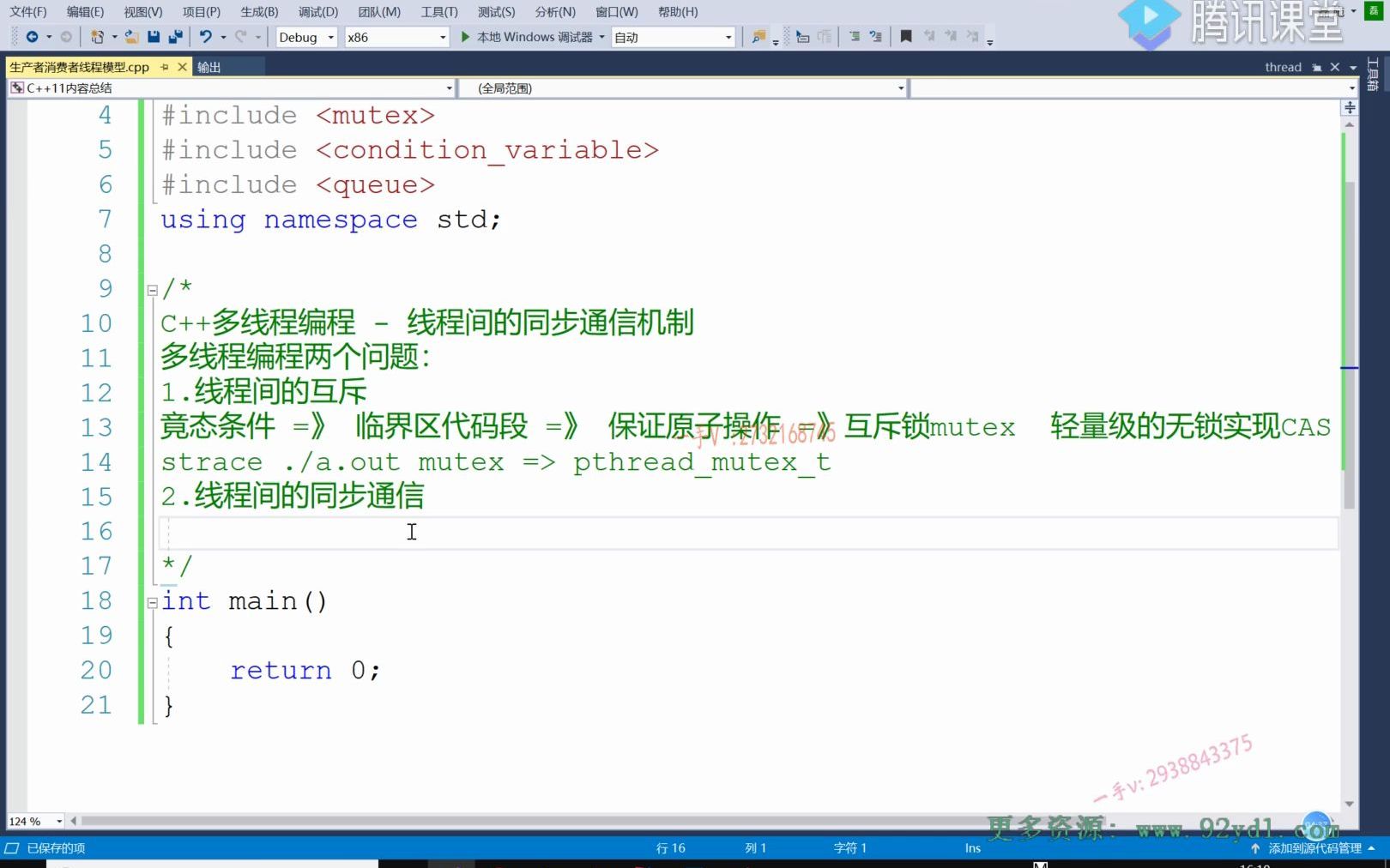Image resolution: width=1390 pixels, height=868 pixels.
Task: Collapse the main function at line 18
Action: (152, 601)
